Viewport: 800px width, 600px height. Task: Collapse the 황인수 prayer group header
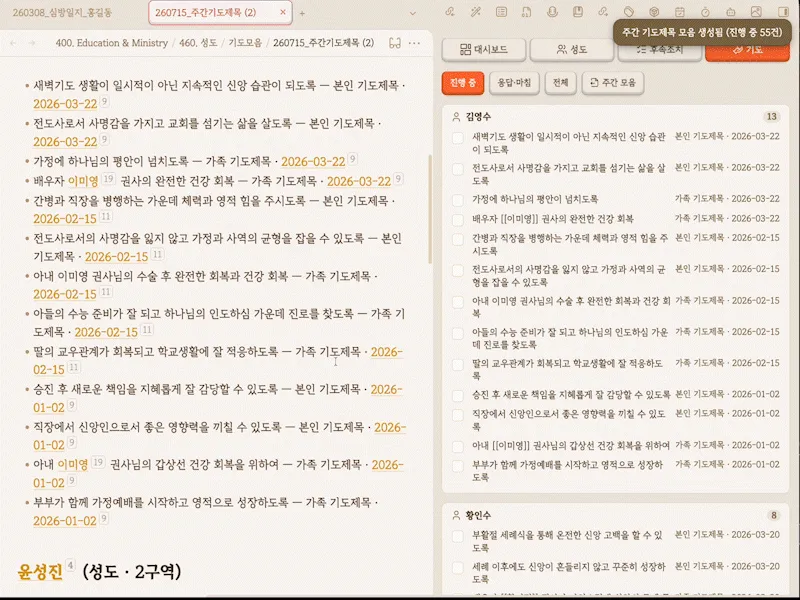615,515
